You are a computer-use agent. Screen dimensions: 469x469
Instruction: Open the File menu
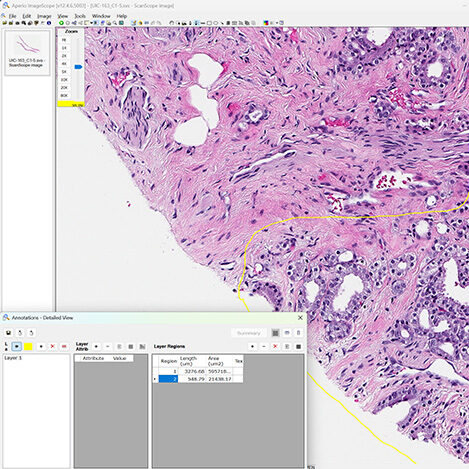(x=12, y=16)
